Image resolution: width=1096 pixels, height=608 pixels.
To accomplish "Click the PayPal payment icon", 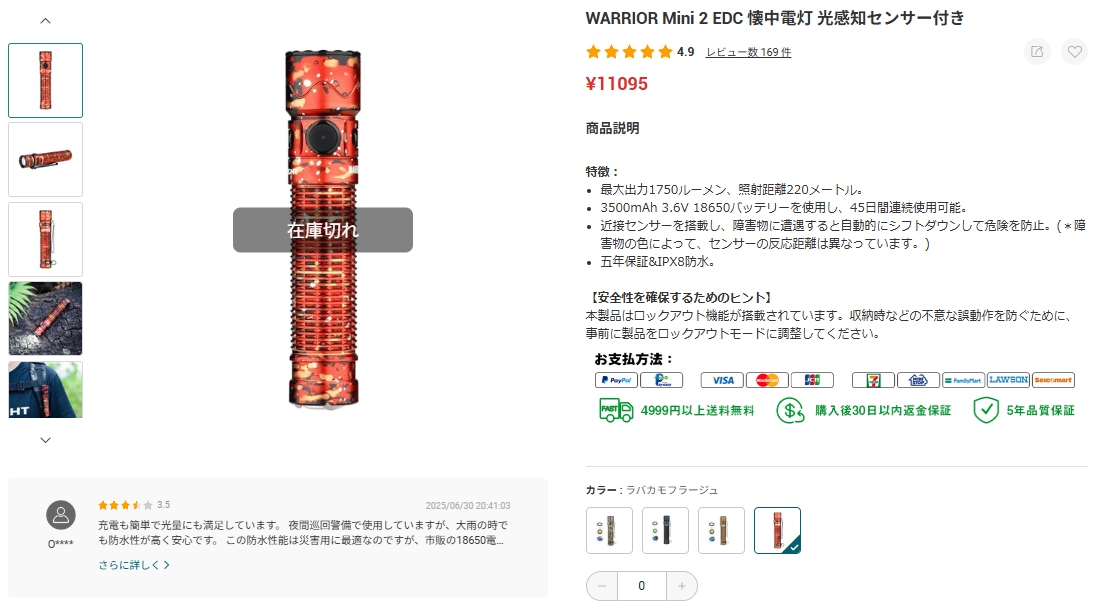I will [616, 380].
